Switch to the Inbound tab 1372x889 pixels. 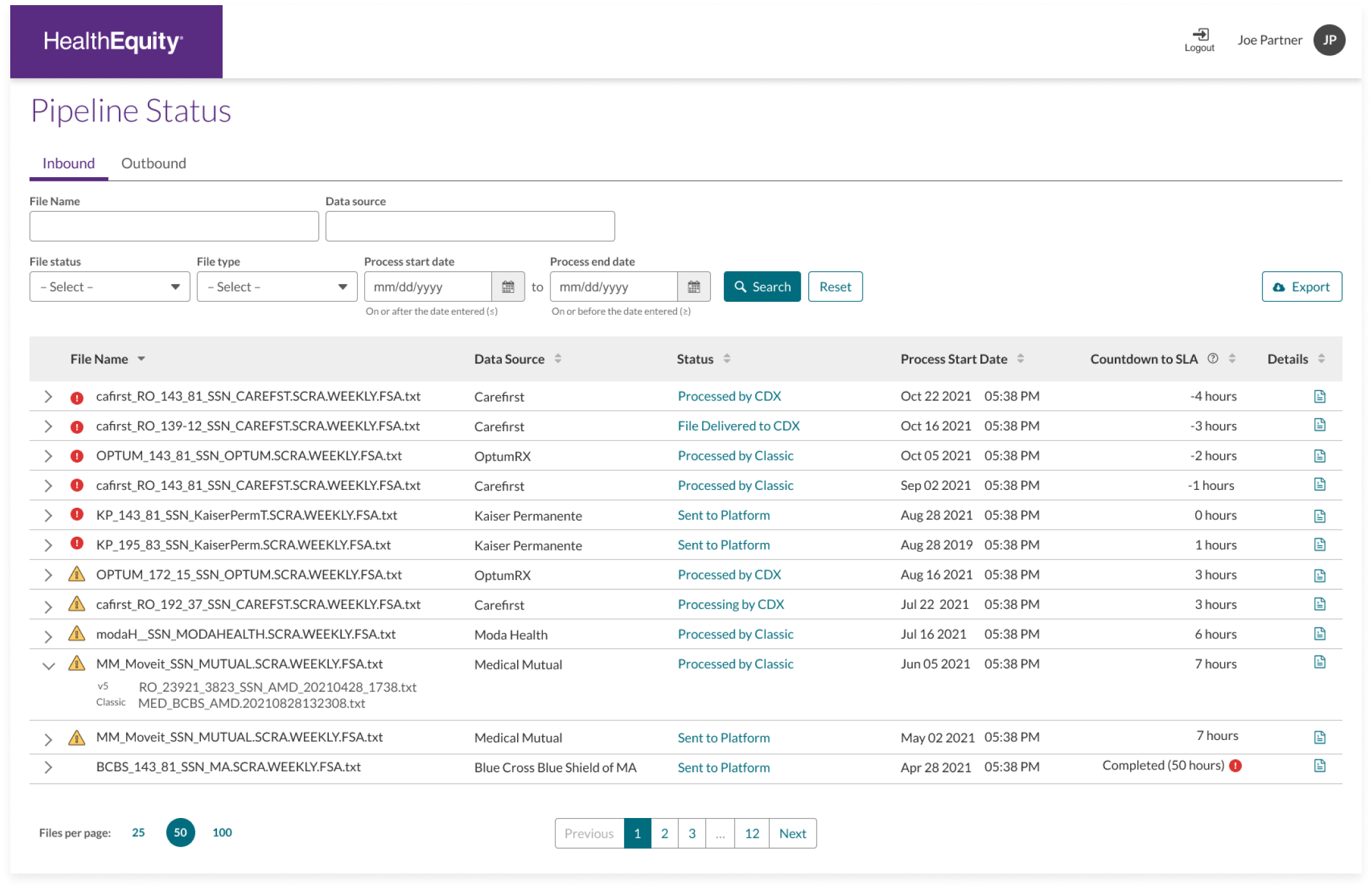68,164
